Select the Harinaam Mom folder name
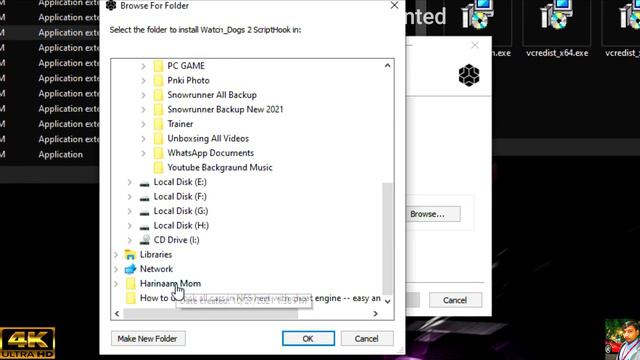This screenshot has width=640, height=360. (170, 283)
